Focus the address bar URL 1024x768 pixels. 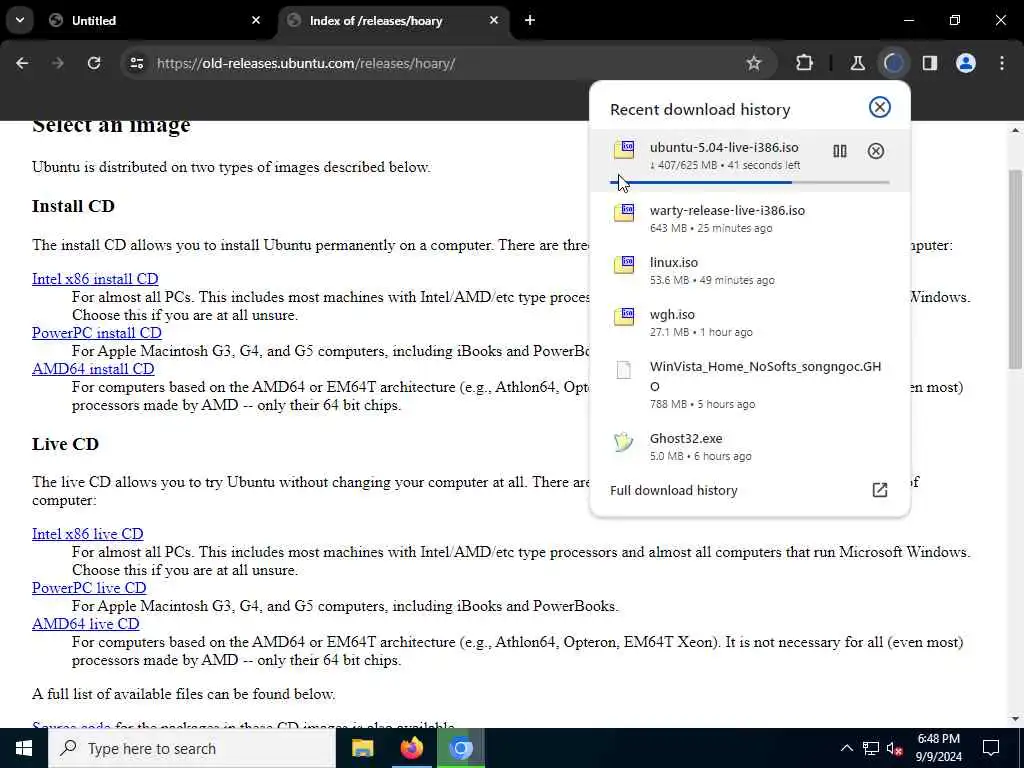[x=306, y=63]
